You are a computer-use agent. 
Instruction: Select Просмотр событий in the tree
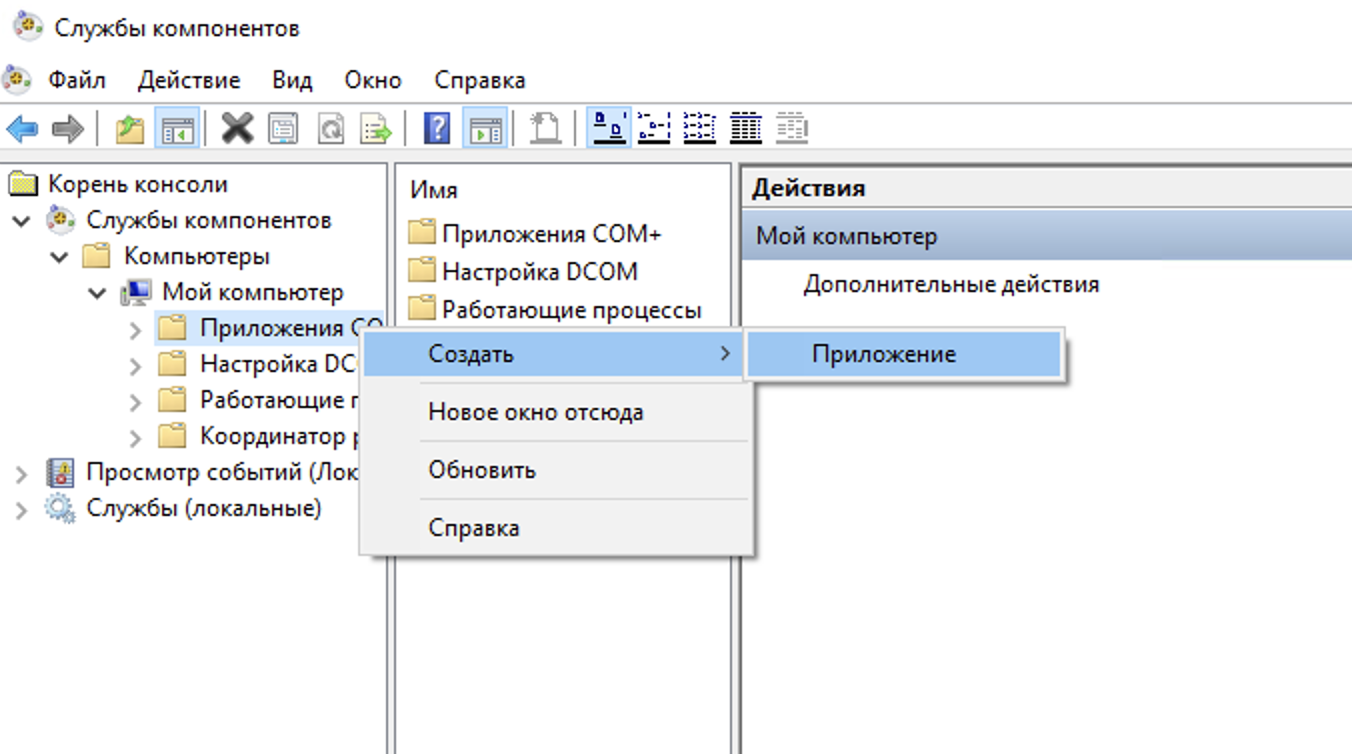pos(222,472)
